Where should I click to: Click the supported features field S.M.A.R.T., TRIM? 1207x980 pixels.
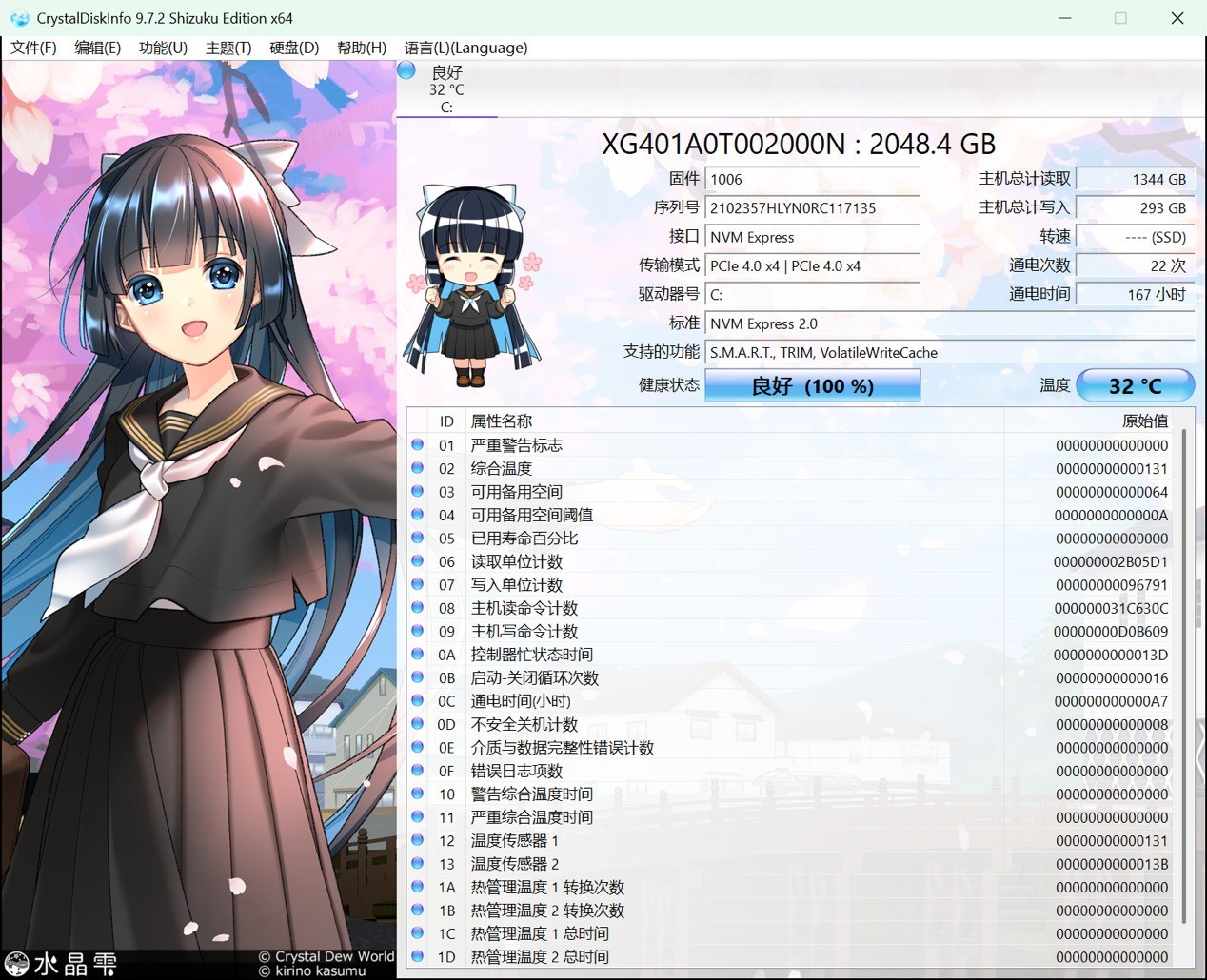point(950,352)
